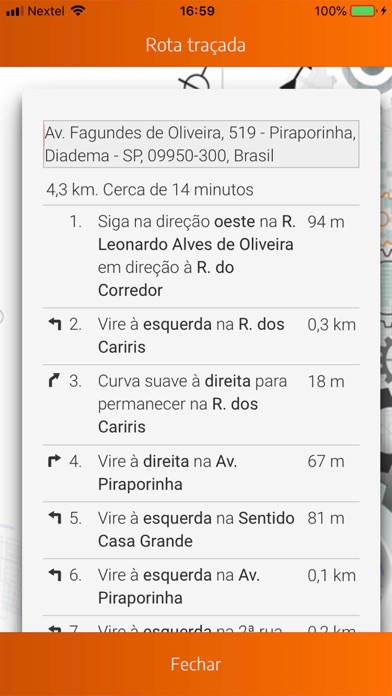Tap the Wi-Fi icon in status bar
392x696 pixels.
(78, 11)
